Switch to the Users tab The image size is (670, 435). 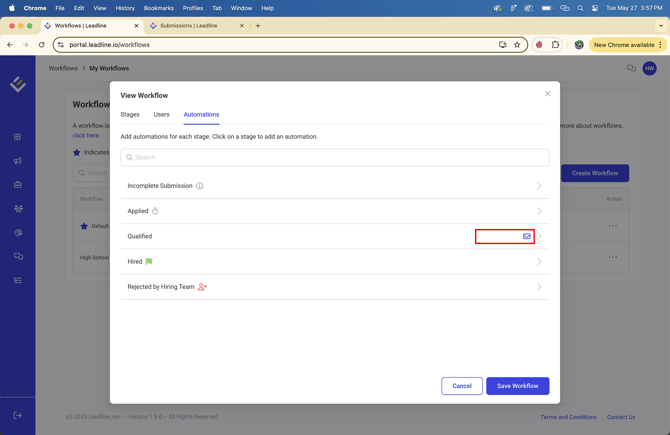161,115
